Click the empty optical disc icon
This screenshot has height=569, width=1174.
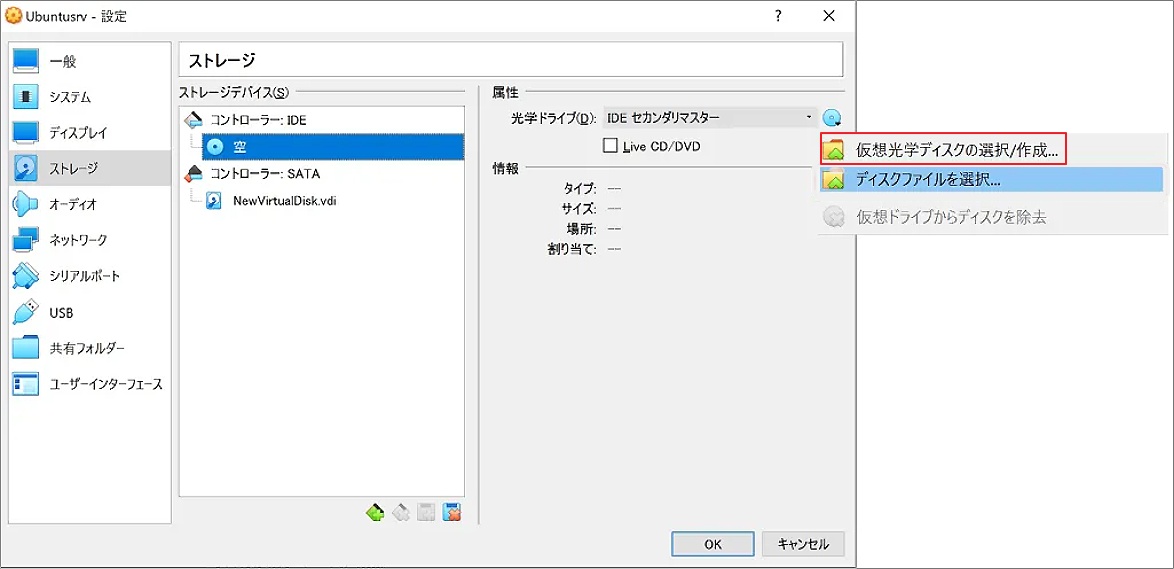pyautogui.click(x=215, y=147)
